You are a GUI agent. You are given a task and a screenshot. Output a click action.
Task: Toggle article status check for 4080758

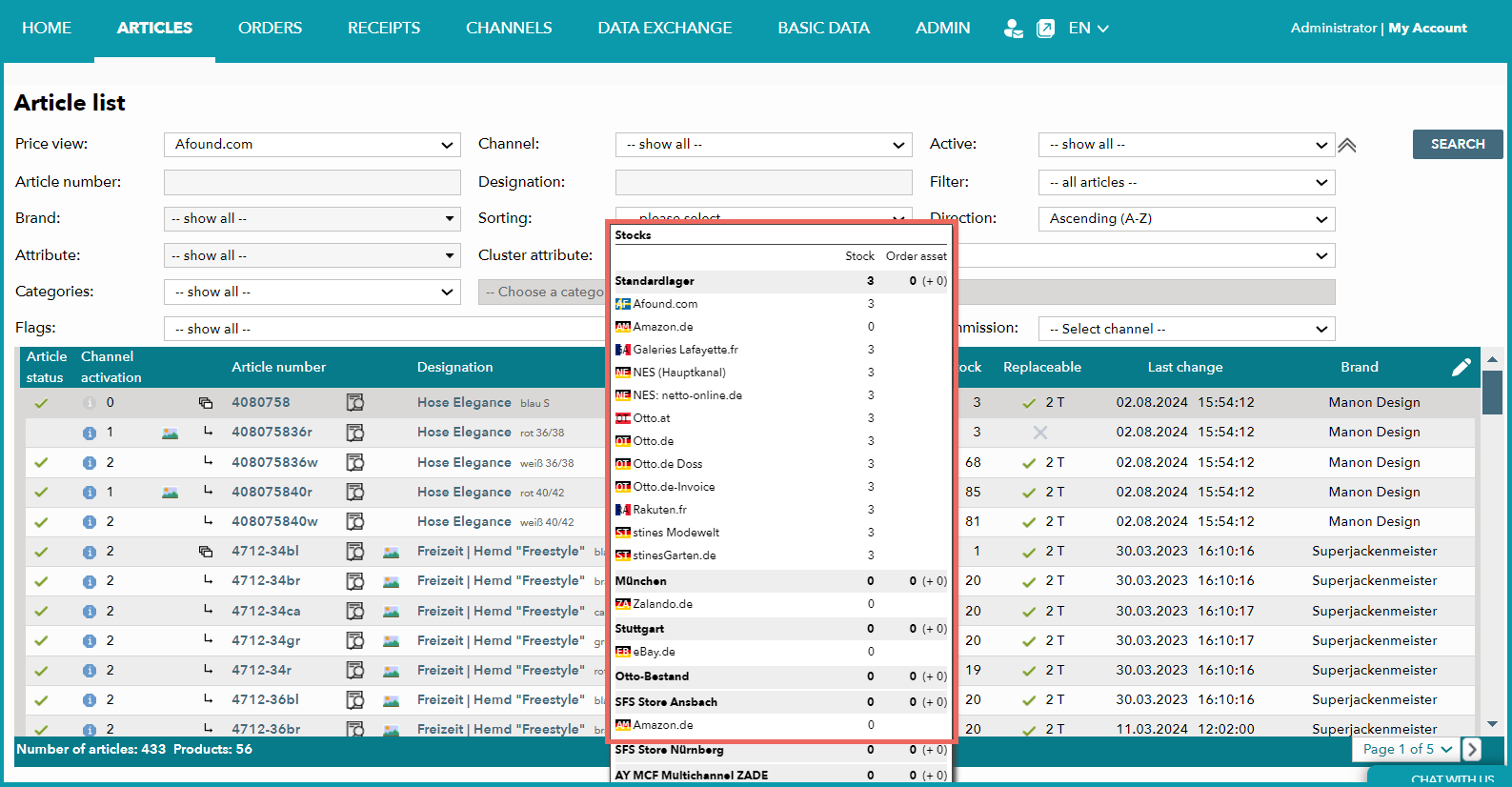(41, 403)
